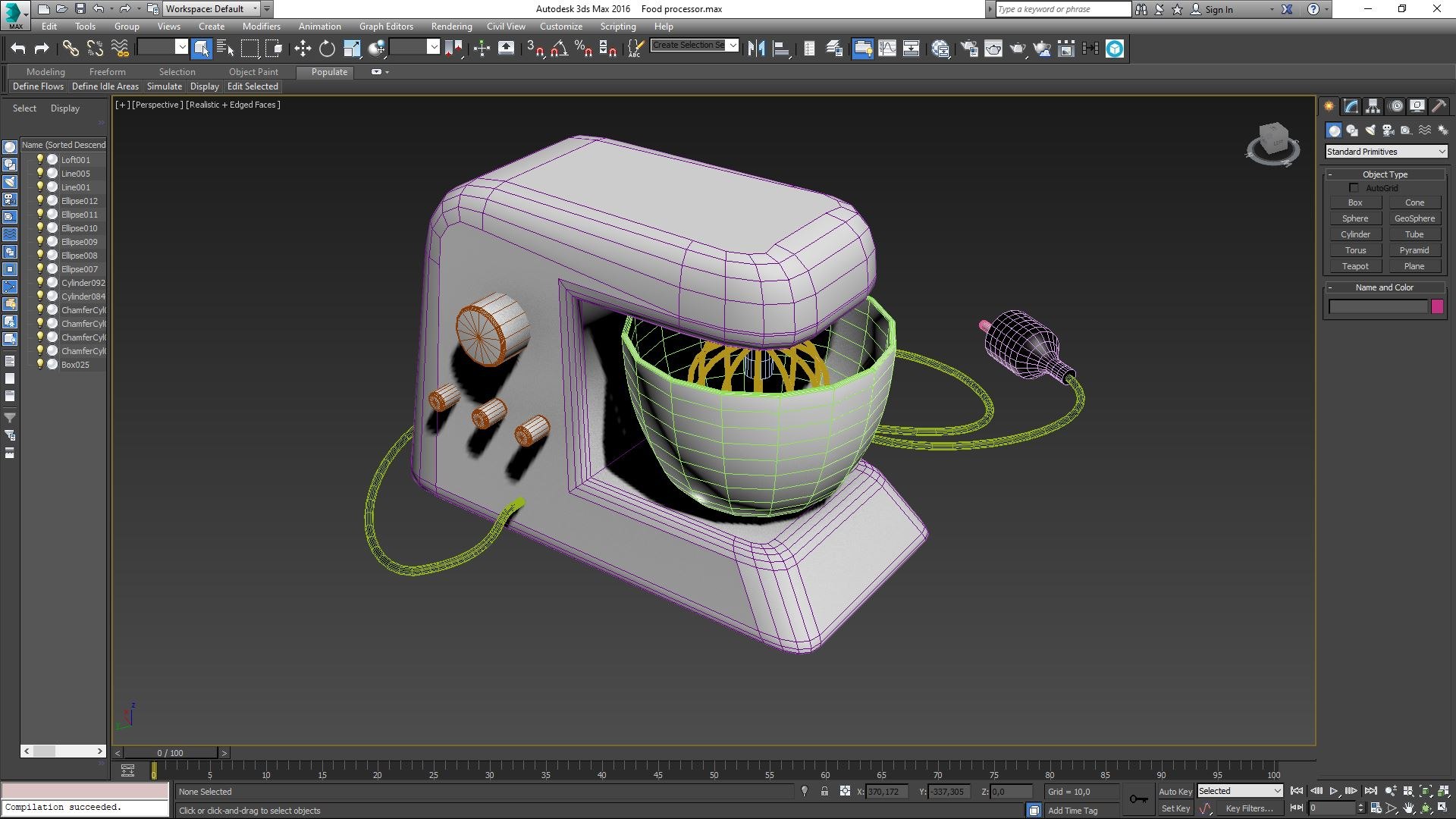Go to the animation start frame
Viewport: 1456px width, 819px height.
[x=1297, y=791]
